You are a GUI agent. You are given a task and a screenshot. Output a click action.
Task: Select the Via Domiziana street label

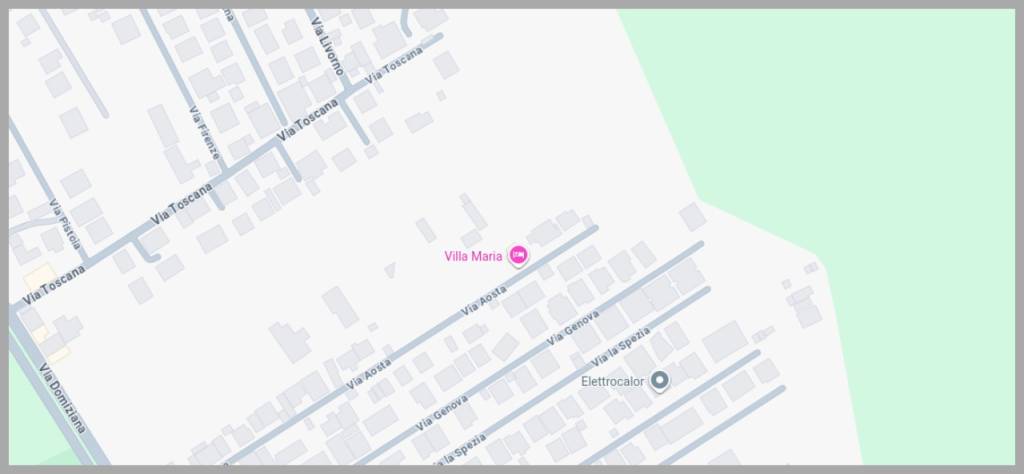tap(62, 398)
